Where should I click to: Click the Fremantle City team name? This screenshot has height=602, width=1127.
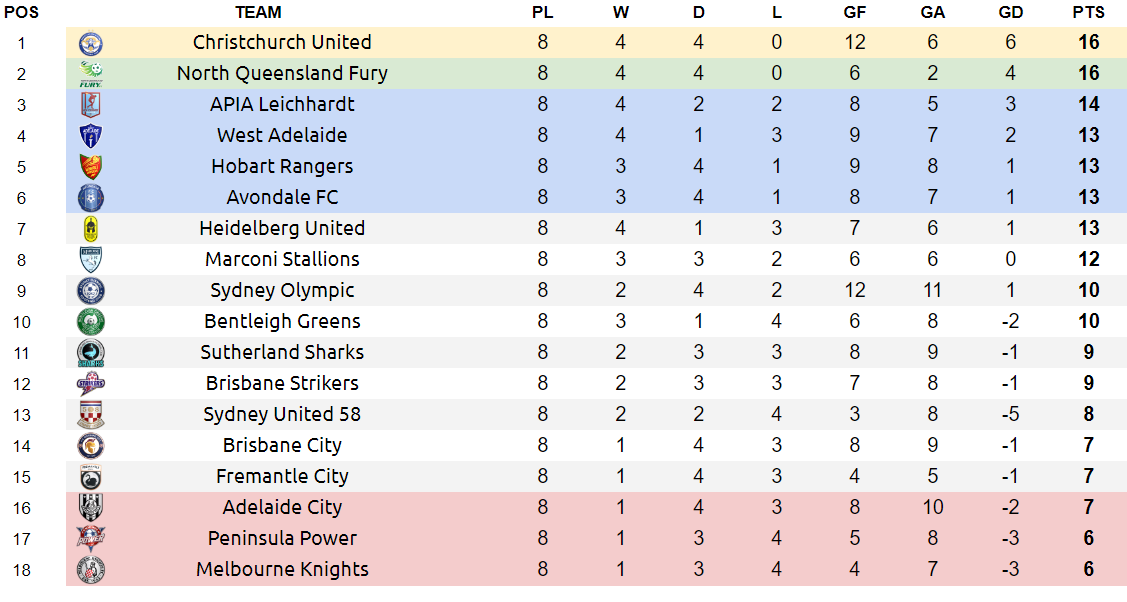click(x=282, y=476)
